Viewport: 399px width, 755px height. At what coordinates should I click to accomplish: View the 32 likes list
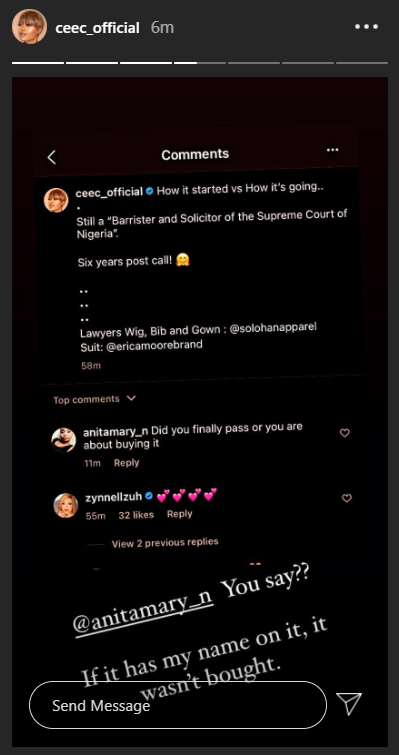click(136, 515)
